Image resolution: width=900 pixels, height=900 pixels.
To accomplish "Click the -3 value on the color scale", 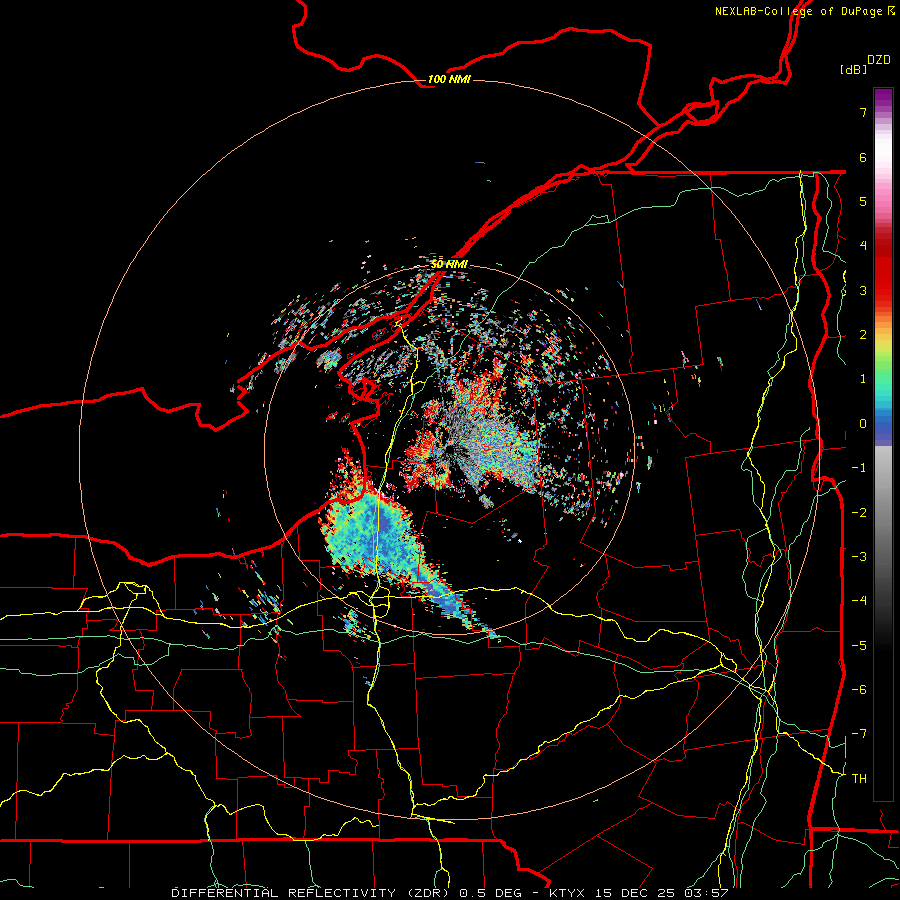I will point(859,557).
